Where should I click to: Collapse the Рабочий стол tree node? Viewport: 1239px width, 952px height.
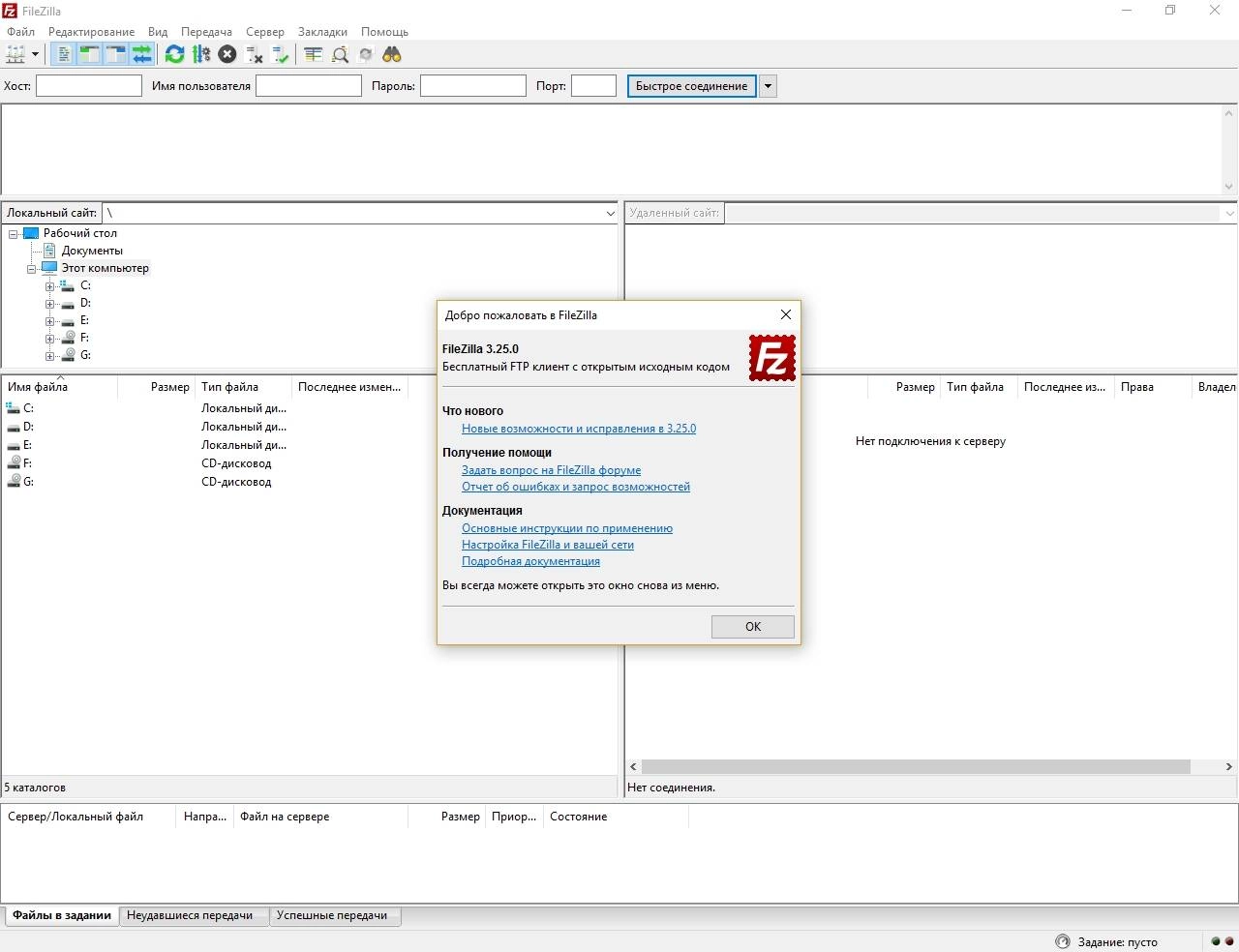click(14, 233)
